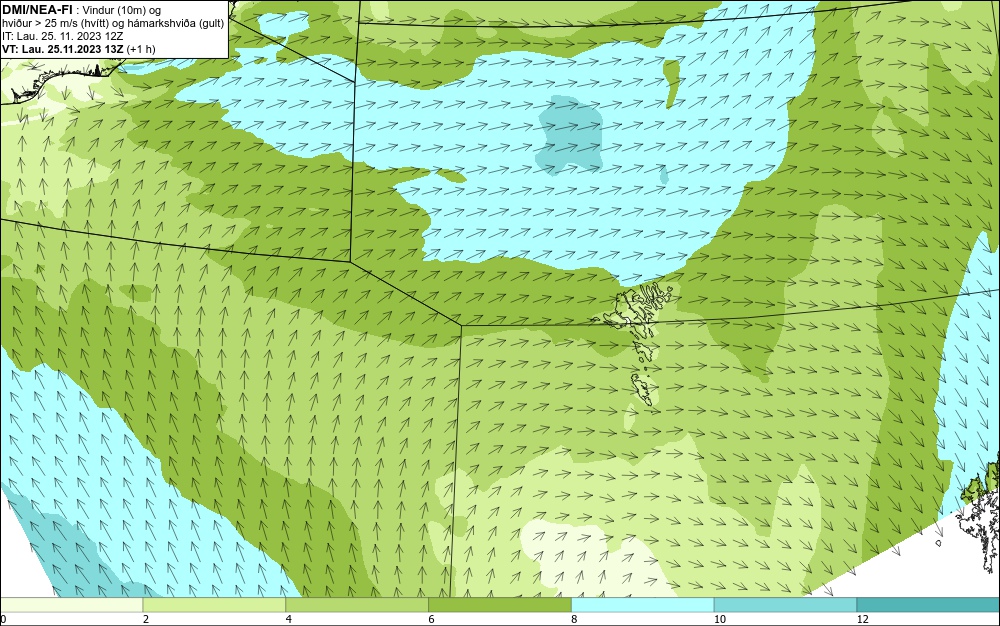
Task: Click the legend tick label '8'
Action: [x=575, y=619]
